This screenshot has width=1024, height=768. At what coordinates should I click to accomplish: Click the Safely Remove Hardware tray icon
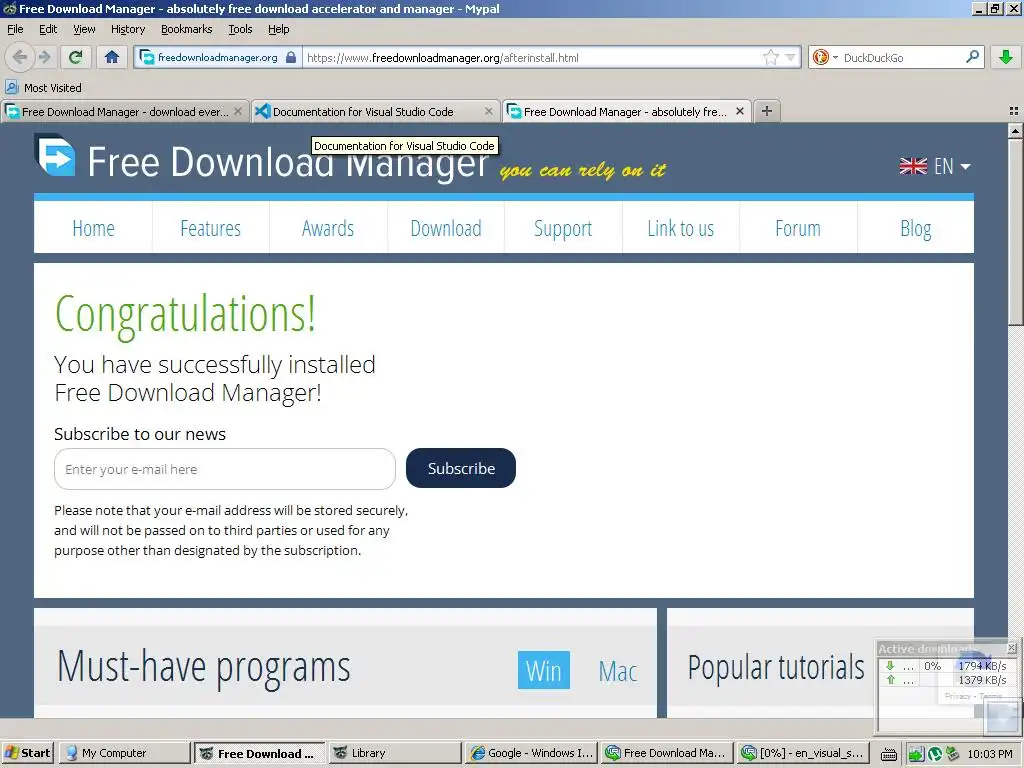pos(952,754)
